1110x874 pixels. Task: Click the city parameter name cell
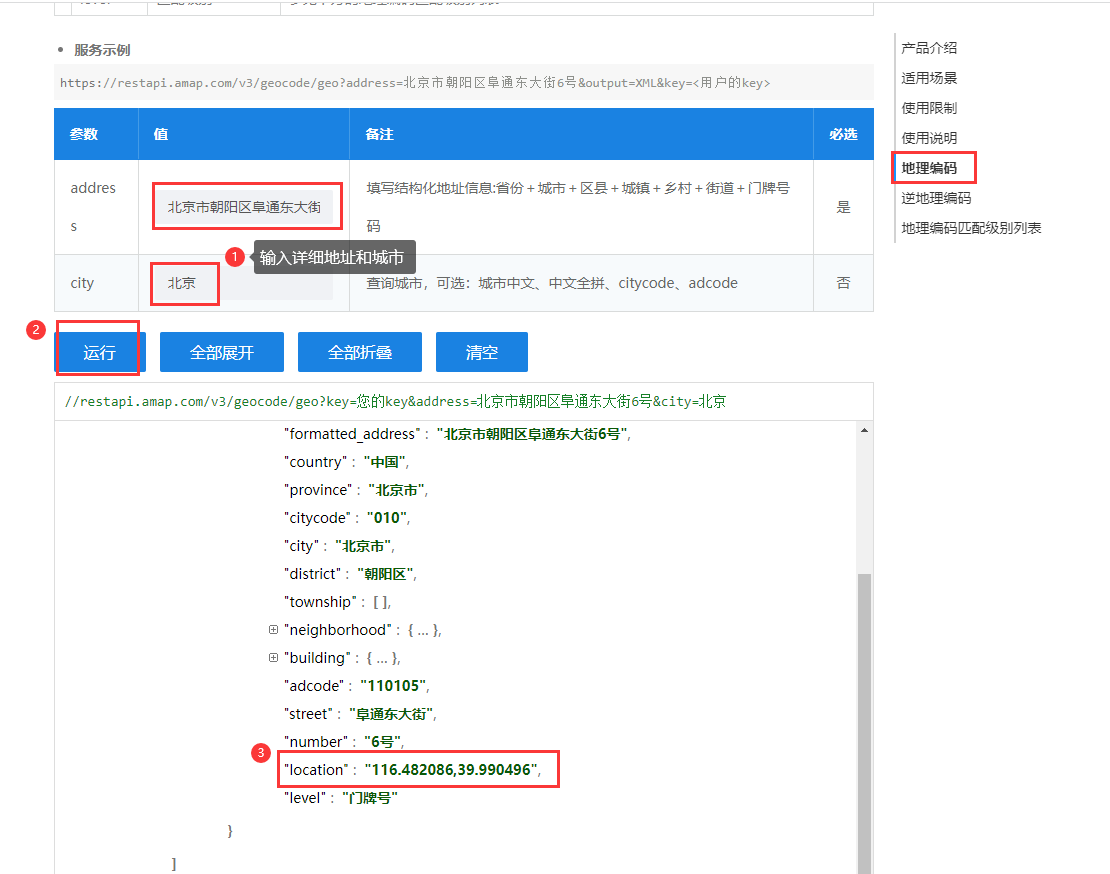click(x=96, y=283)
